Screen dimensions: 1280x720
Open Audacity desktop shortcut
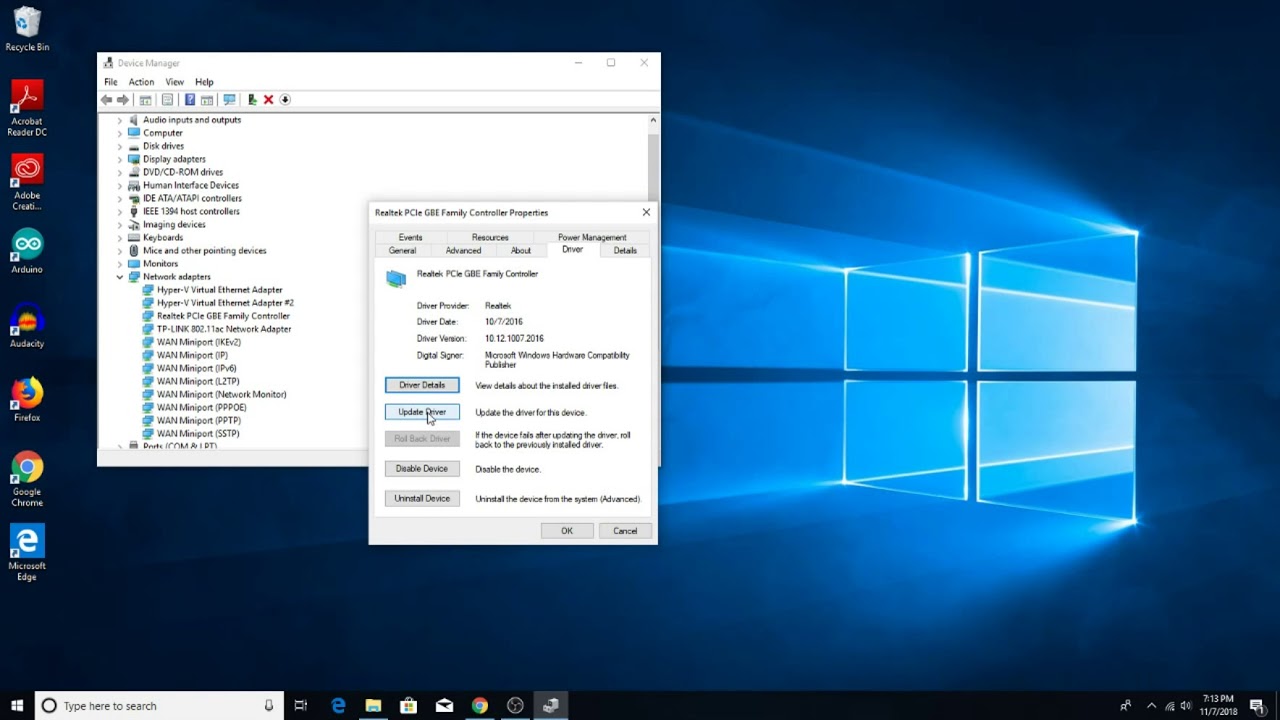27,325
